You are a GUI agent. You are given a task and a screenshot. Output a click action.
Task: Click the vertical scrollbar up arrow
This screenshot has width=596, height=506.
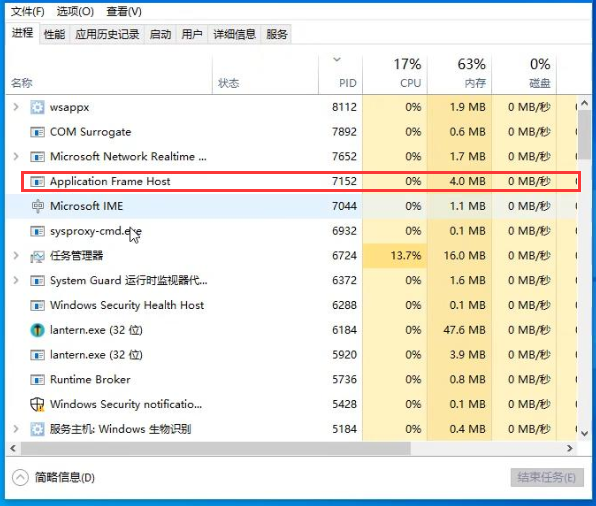(585, 103)
